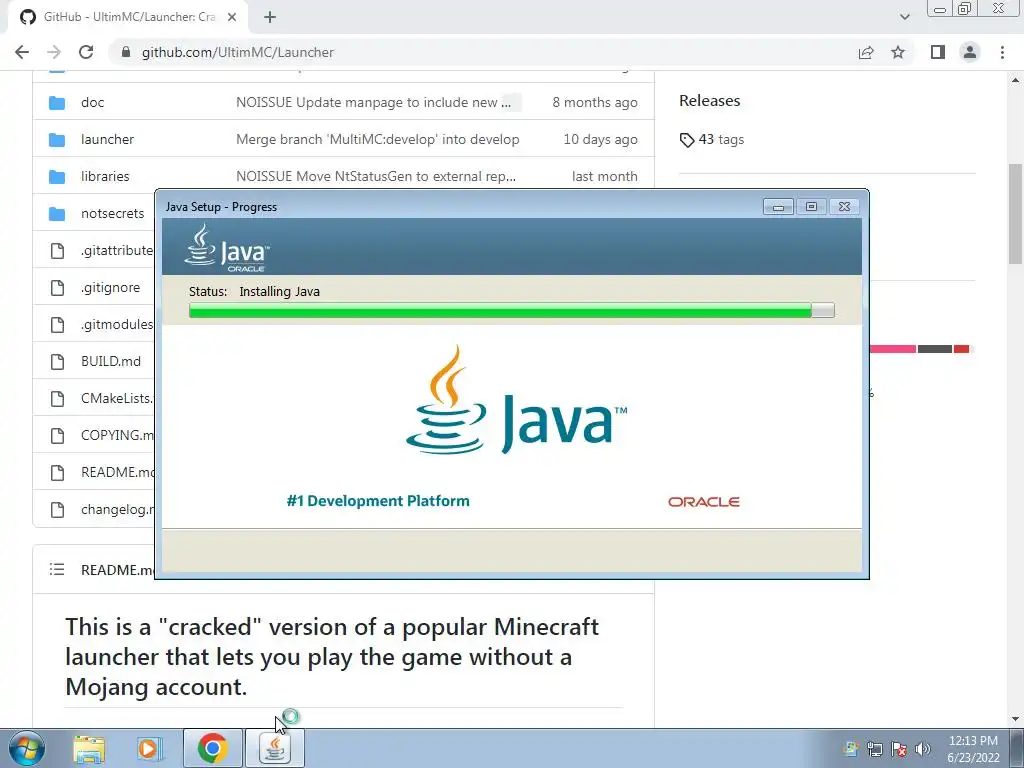
Task: Open the share this page icon
Action: [x=866, y=52]
